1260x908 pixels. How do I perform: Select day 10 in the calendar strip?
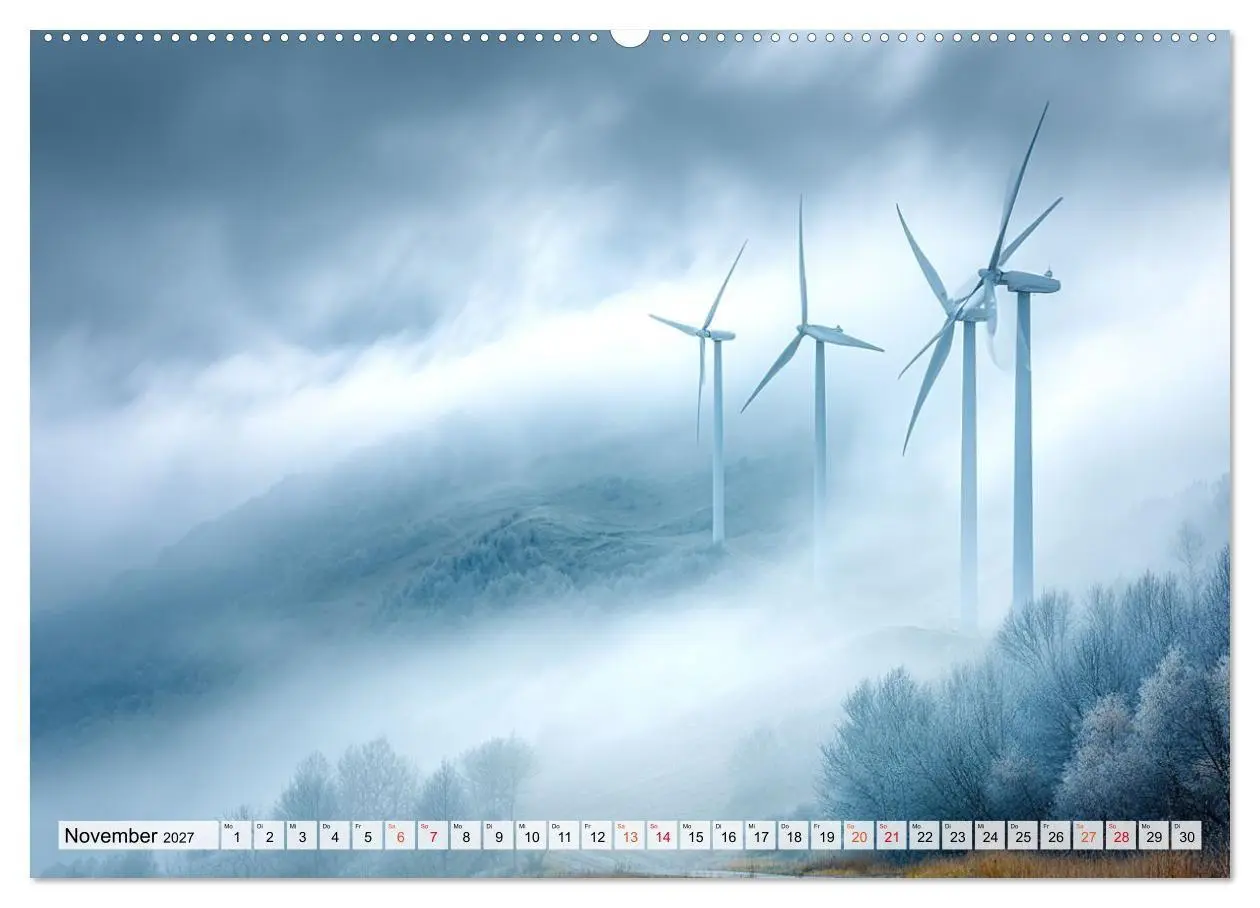pos(531,836)
